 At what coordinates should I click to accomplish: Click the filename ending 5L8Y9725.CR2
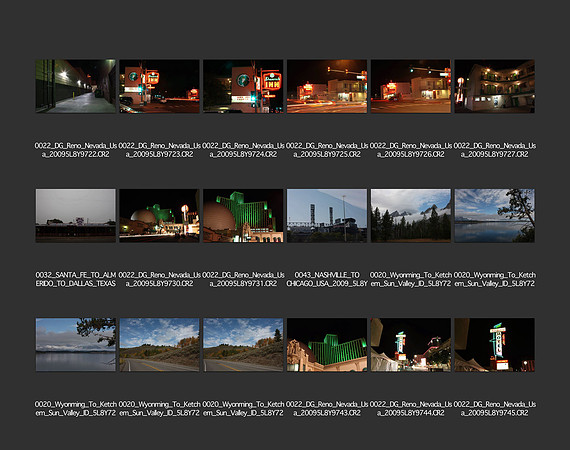pos(327,150)
